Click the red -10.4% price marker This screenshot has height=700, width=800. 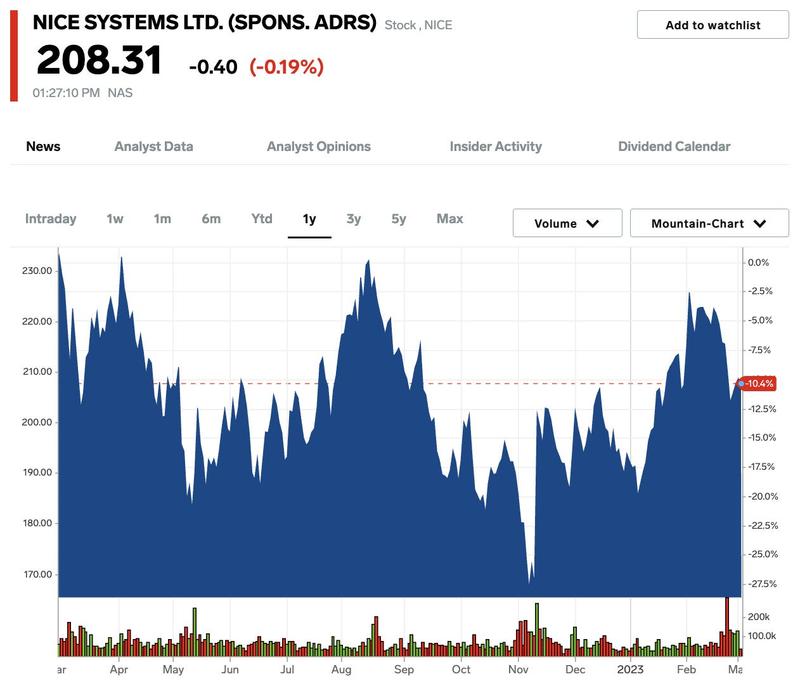pos(757,384)
